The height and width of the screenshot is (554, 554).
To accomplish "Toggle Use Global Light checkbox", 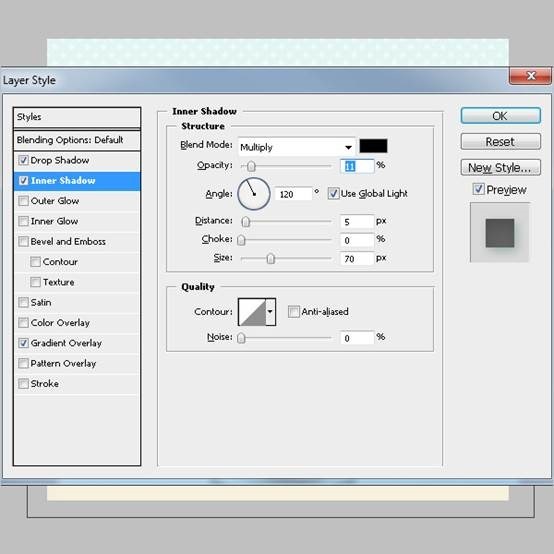I will tap(333, 193).
